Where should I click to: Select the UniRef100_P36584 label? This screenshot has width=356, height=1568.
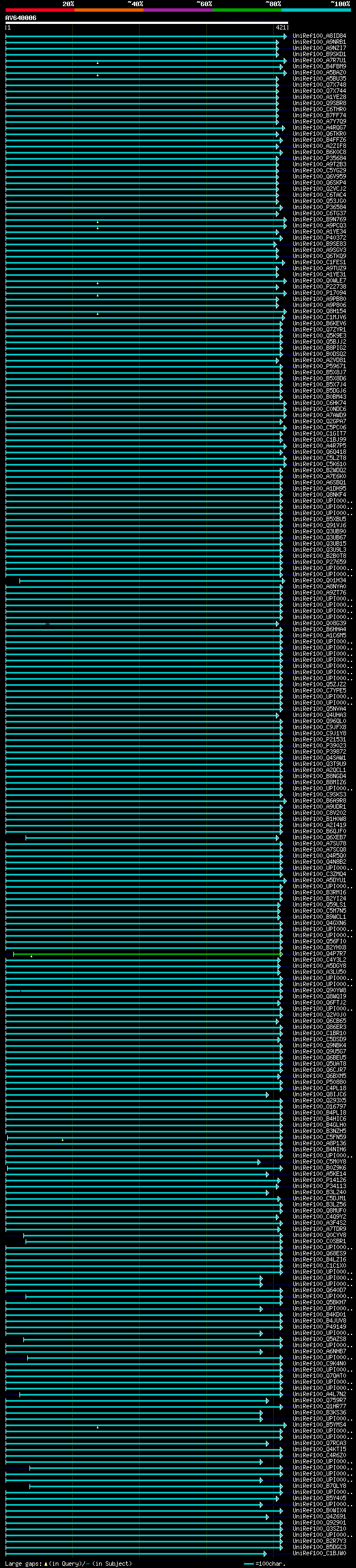[319, 207]
